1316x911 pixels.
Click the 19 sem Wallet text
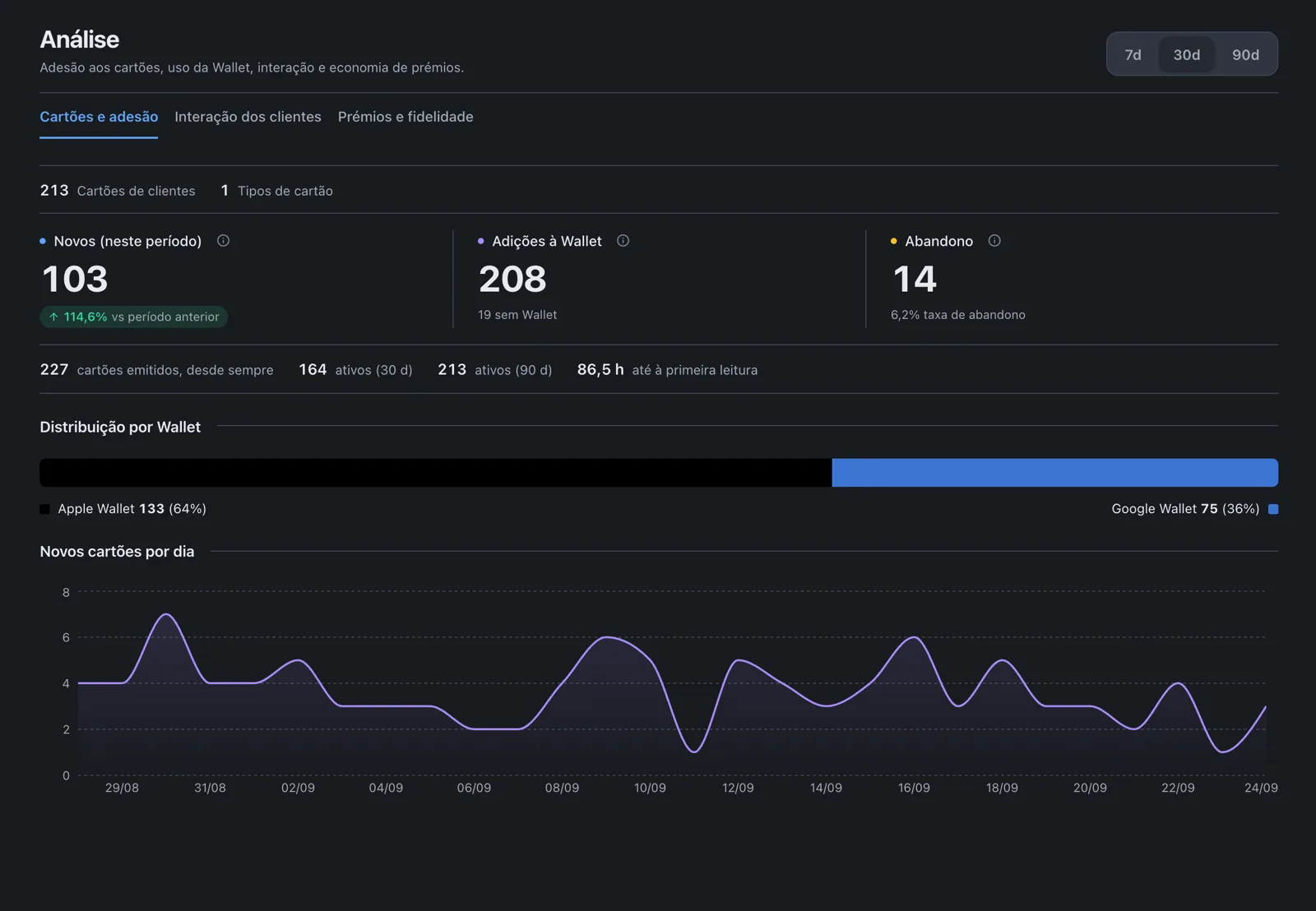point(517,315)
